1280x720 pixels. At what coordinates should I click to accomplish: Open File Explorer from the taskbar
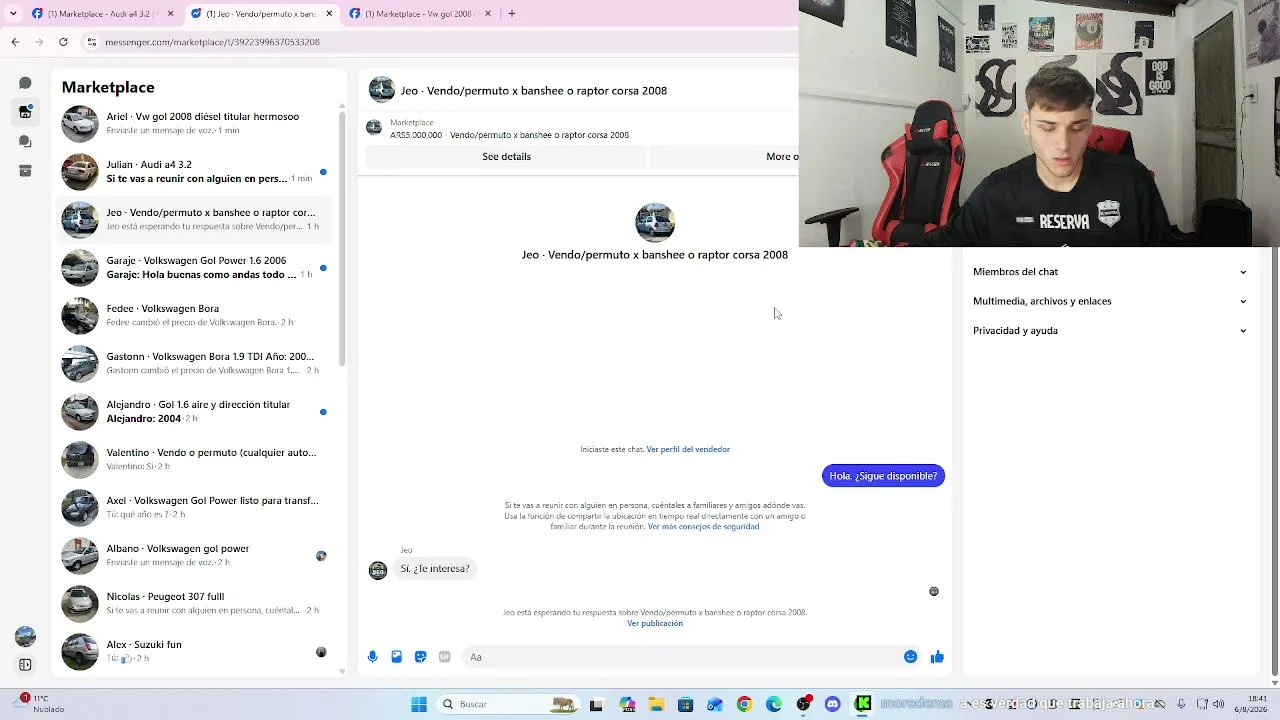pos(656,704)
